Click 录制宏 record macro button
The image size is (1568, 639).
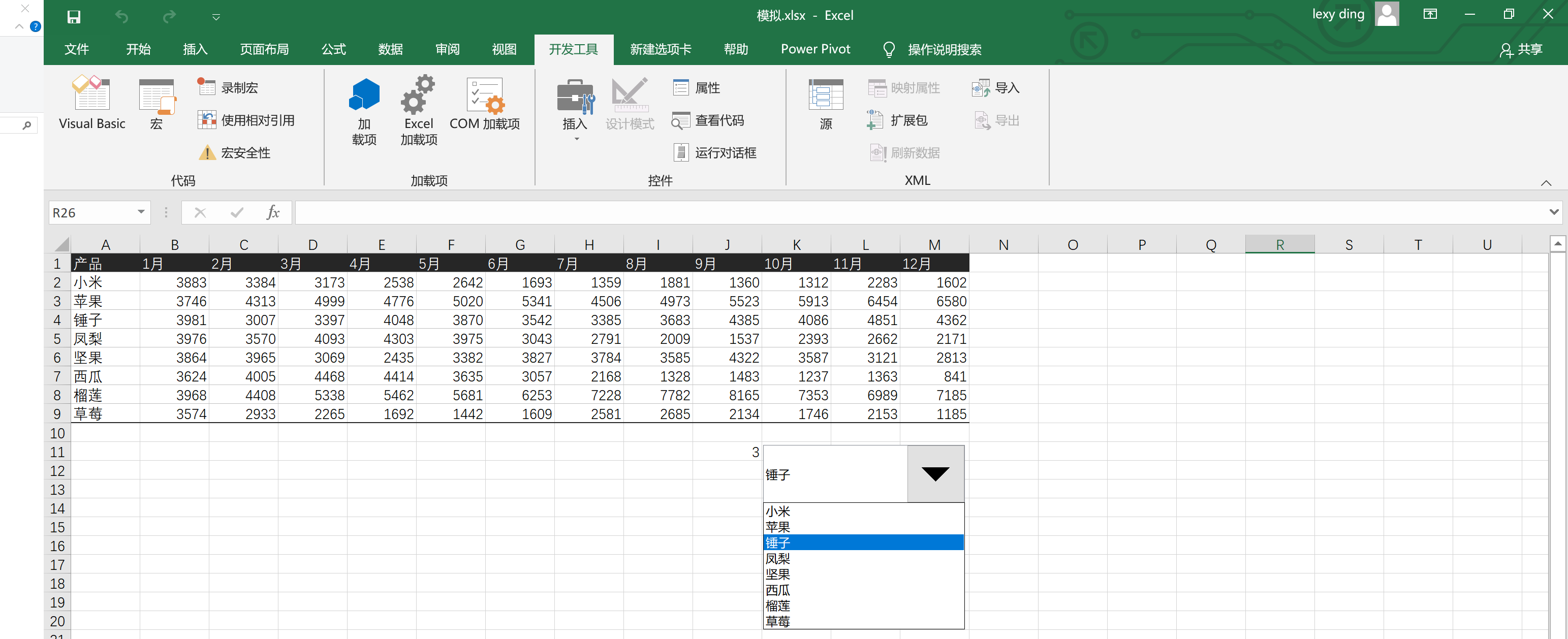coord(228,88)
